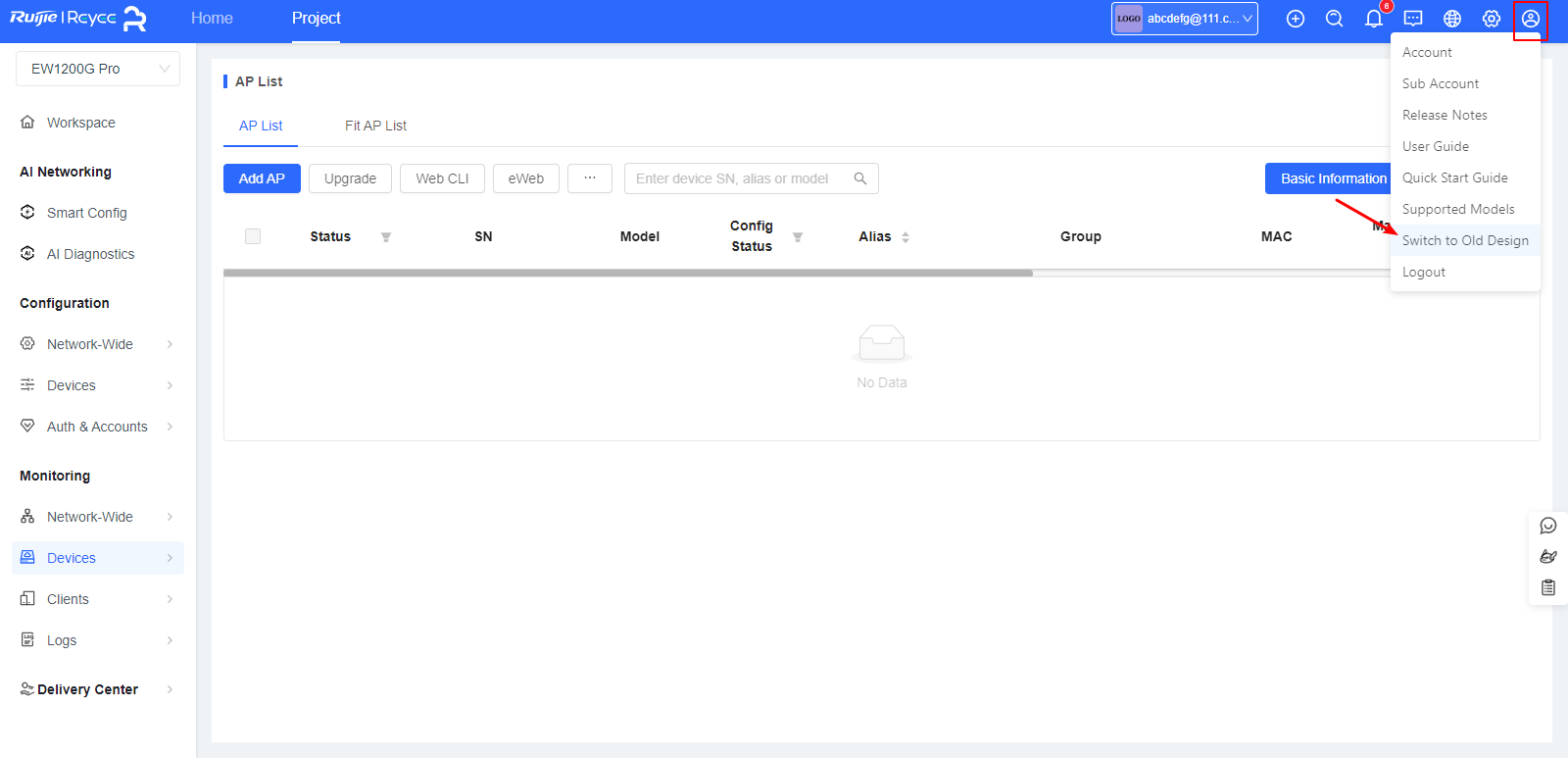Expand the account selector abcdefg@111.c dropdown
The height and width of the screenshot is (758, 1568).
point(1184,19)
